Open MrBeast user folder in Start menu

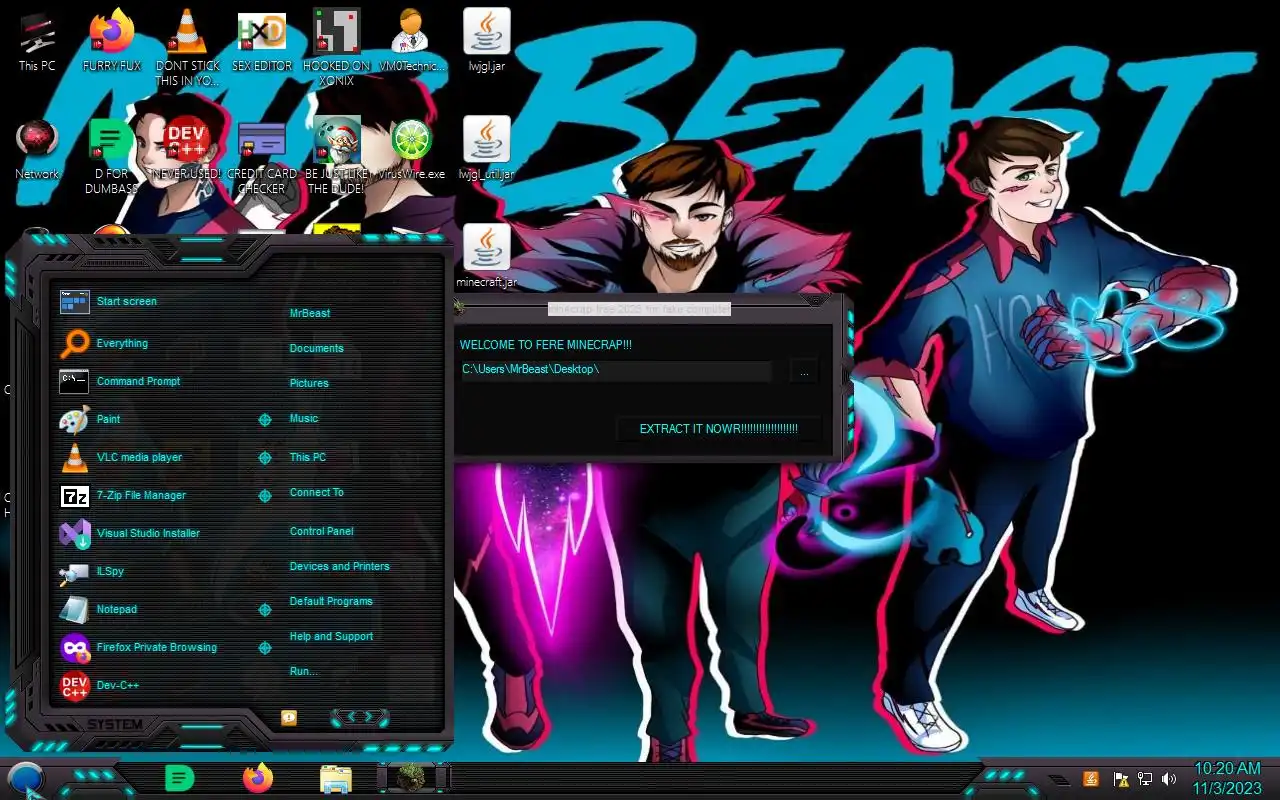coord(310,314)
